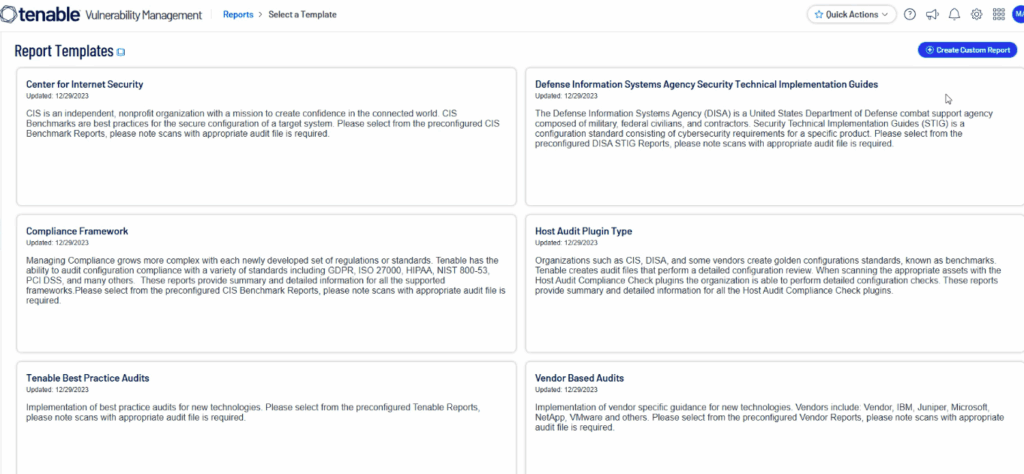
Task: Click the icon beside Report Templates heading
Action: click(121, 52)
